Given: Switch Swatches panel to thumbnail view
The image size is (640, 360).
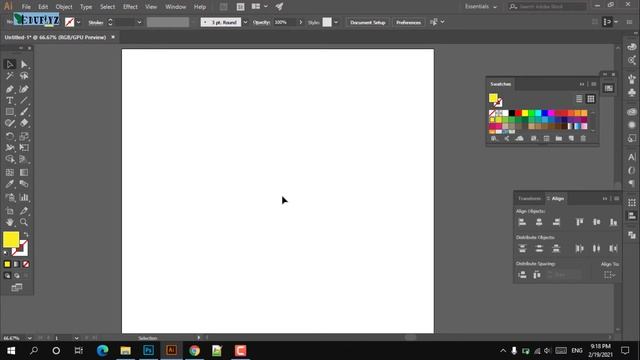Looking at the screenshot, I should (x=591, y=99).
